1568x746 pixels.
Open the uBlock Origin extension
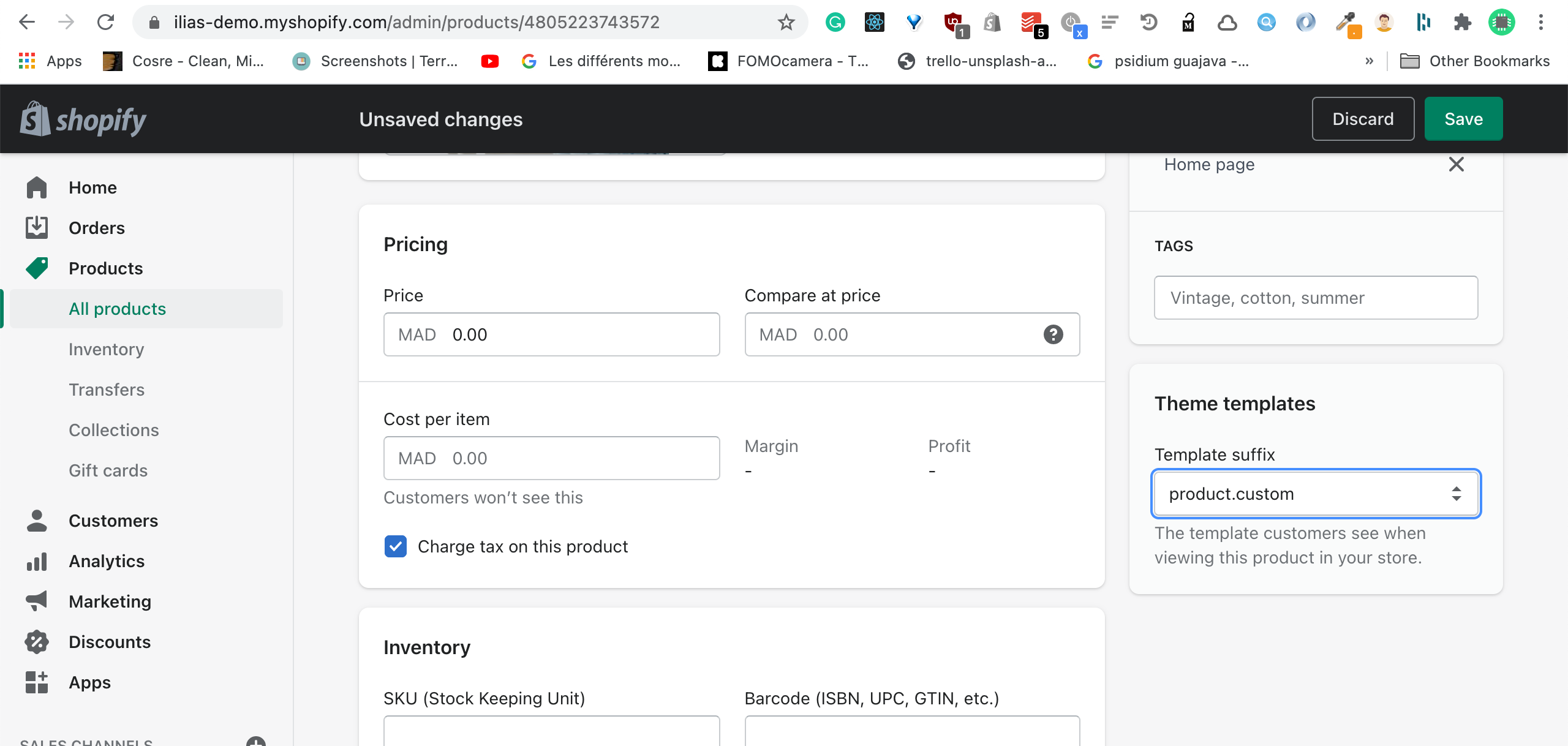point(954,21)
